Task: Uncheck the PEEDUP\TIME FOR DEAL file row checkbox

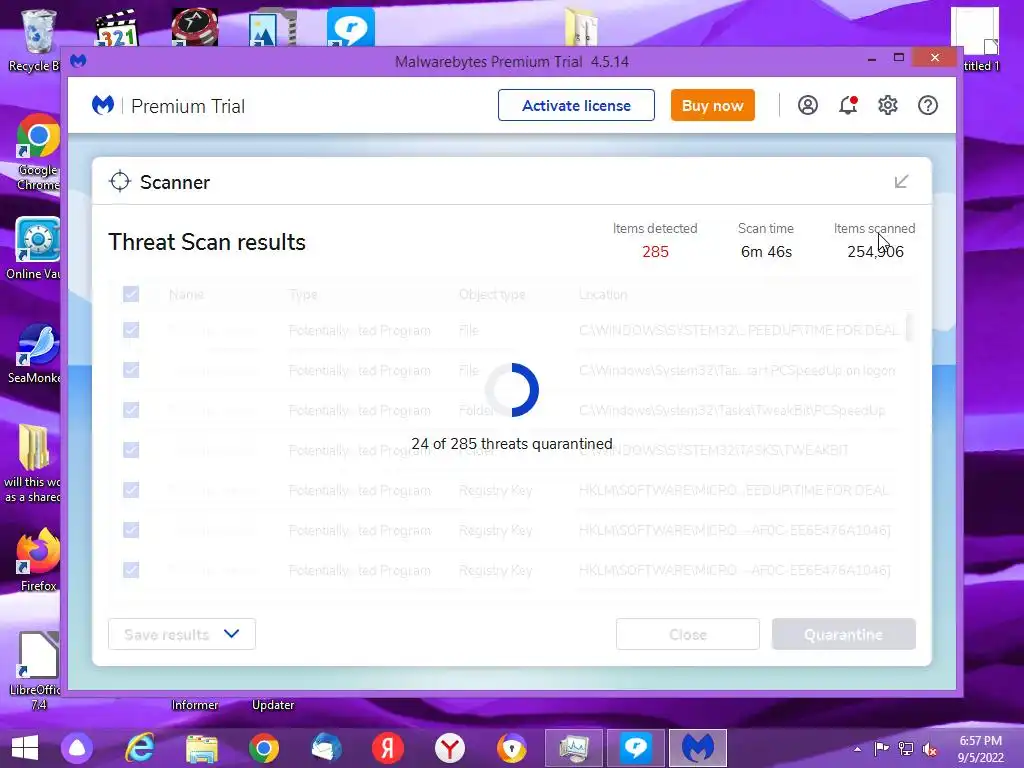Action: click(x=131, y=330)
